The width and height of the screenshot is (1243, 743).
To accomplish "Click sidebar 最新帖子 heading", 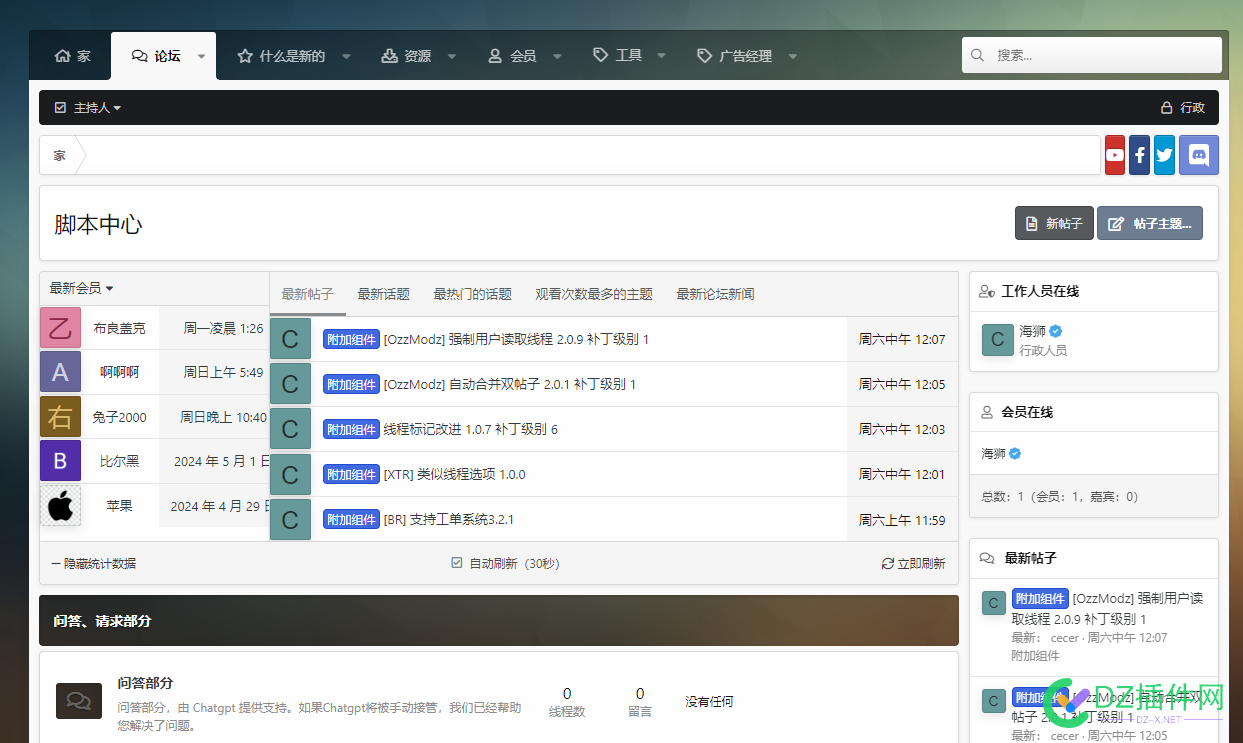I will coord(1030,558).
